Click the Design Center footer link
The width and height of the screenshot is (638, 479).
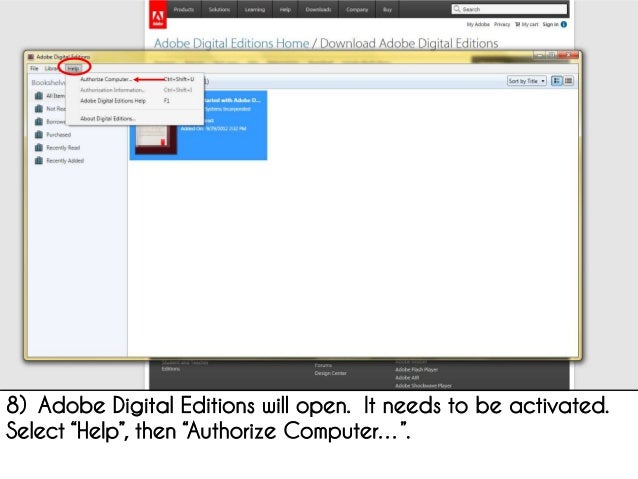click(331, 373)
